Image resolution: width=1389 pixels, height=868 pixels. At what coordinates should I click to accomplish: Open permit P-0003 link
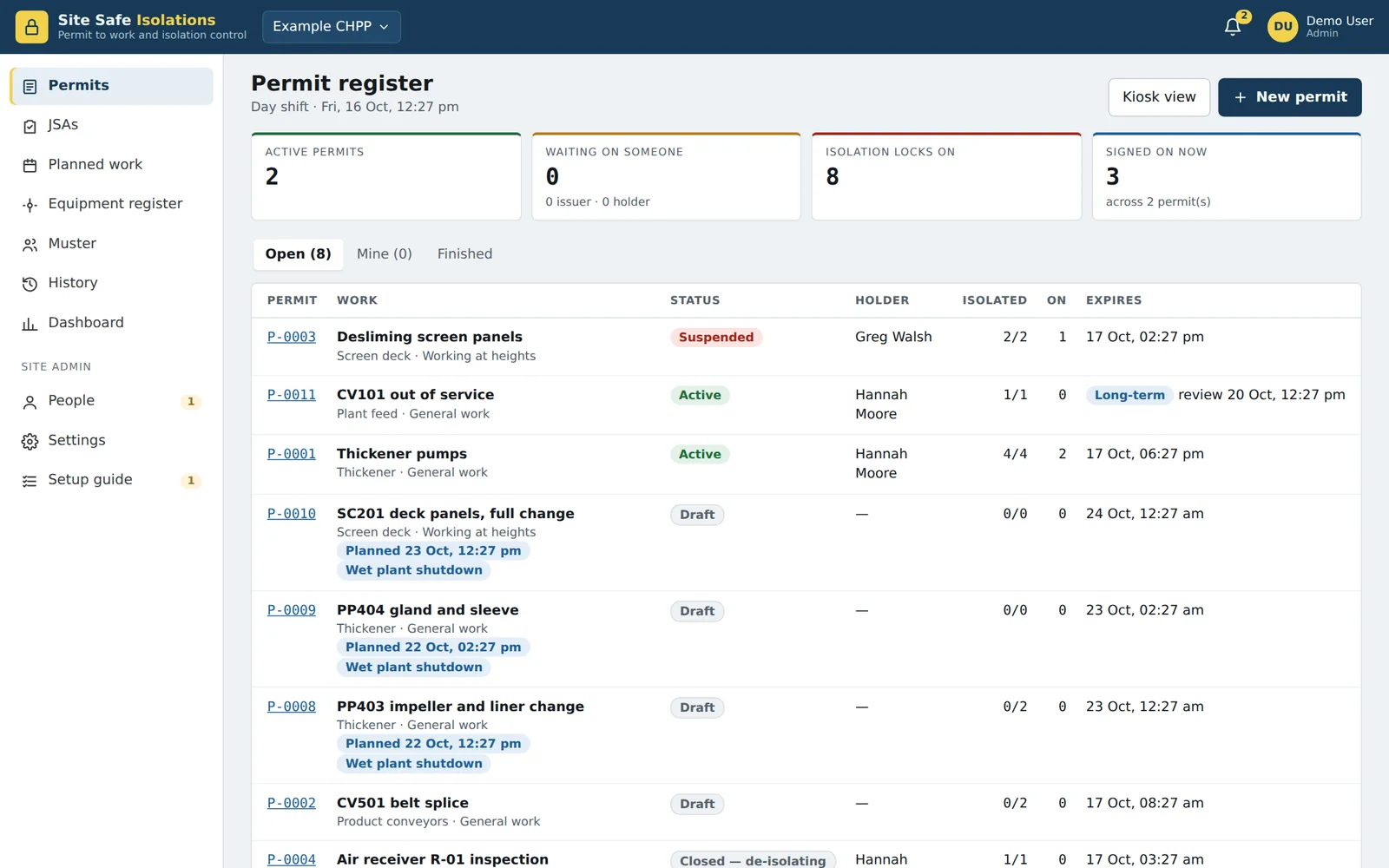pyautogui.click(x=291, y=337)
